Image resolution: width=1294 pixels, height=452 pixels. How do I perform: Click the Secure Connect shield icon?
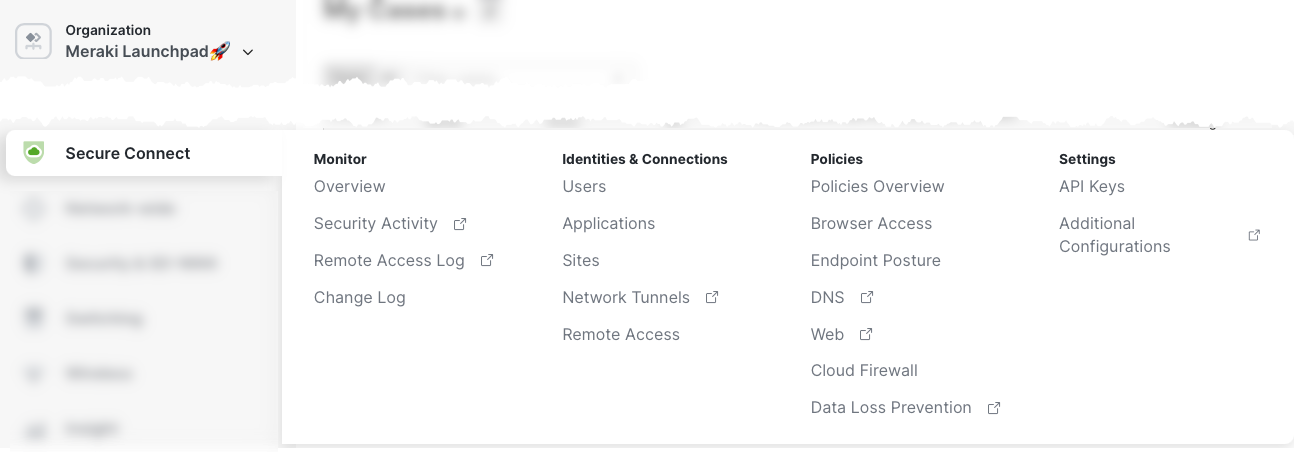click(x=34, y=153)
